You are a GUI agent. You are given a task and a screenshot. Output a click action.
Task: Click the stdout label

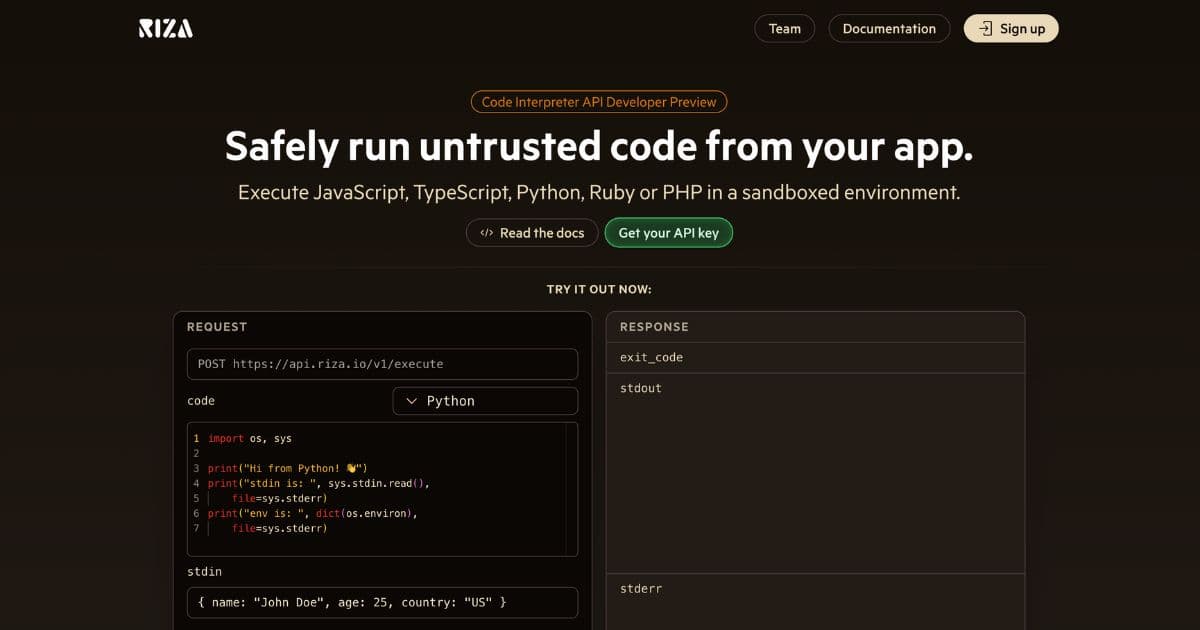(x=641, y=388)
